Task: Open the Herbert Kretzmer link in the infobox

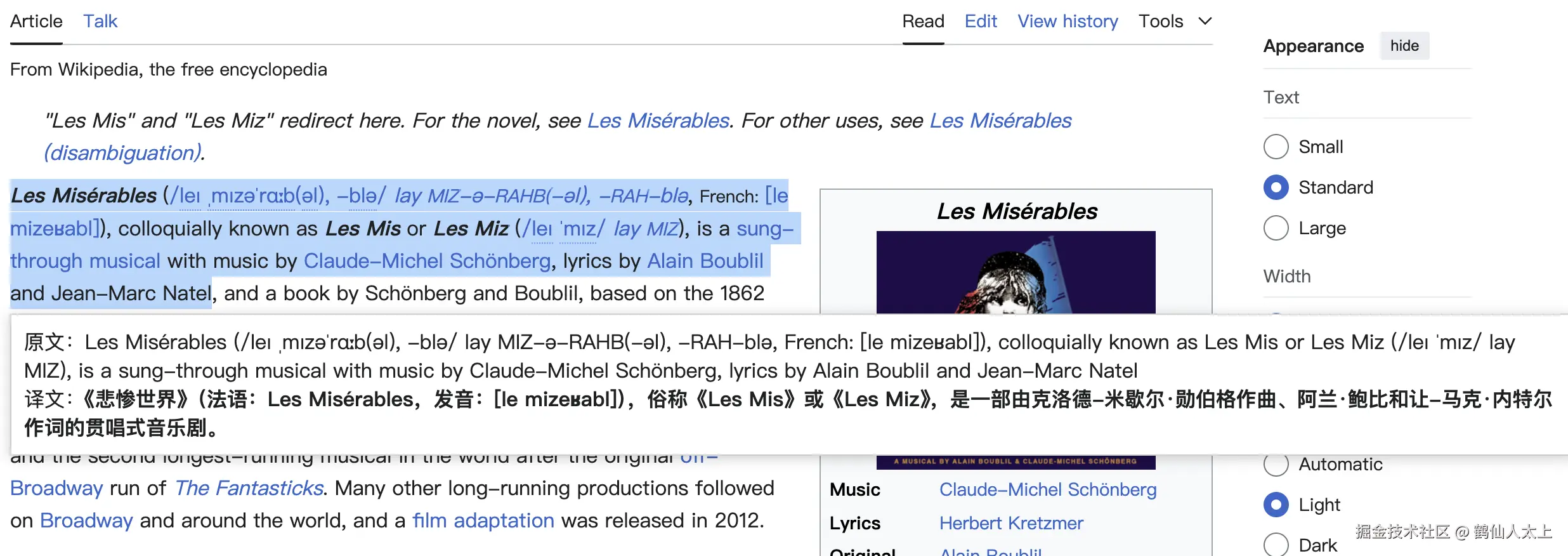Action: pos(1011,523)
